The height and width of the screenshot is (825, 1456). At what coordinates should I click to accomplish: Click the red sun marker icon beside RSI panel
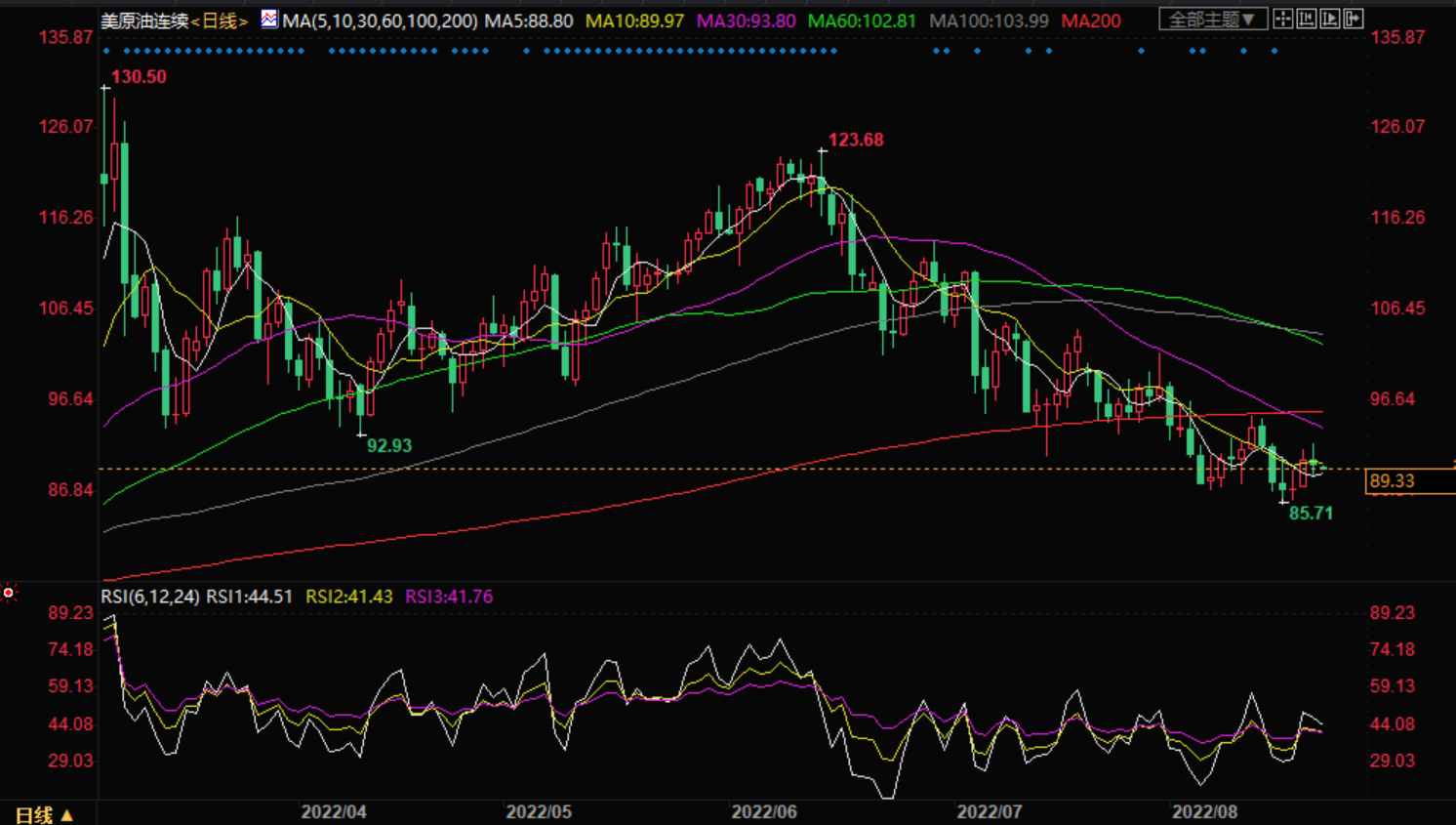(x=9, y=593)
